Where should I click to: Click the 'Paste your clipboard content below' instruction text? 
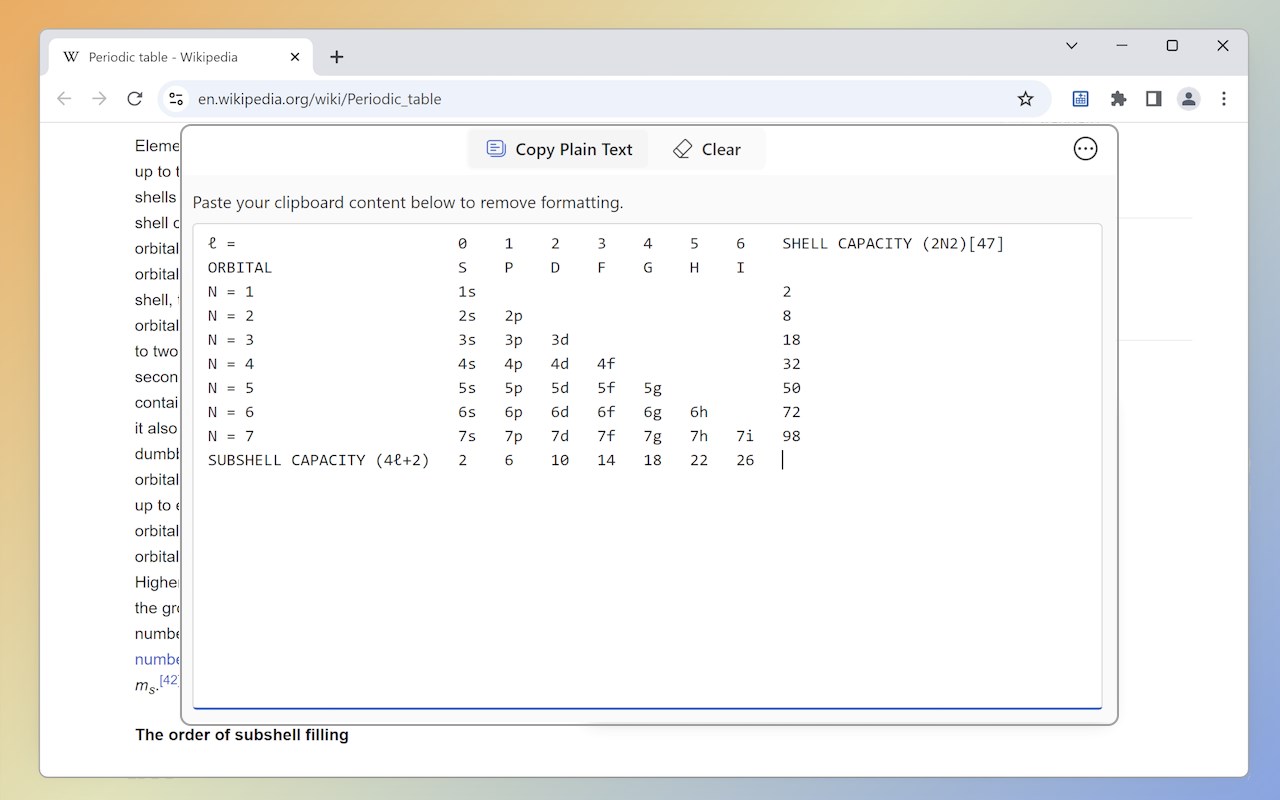coord(408,202)
